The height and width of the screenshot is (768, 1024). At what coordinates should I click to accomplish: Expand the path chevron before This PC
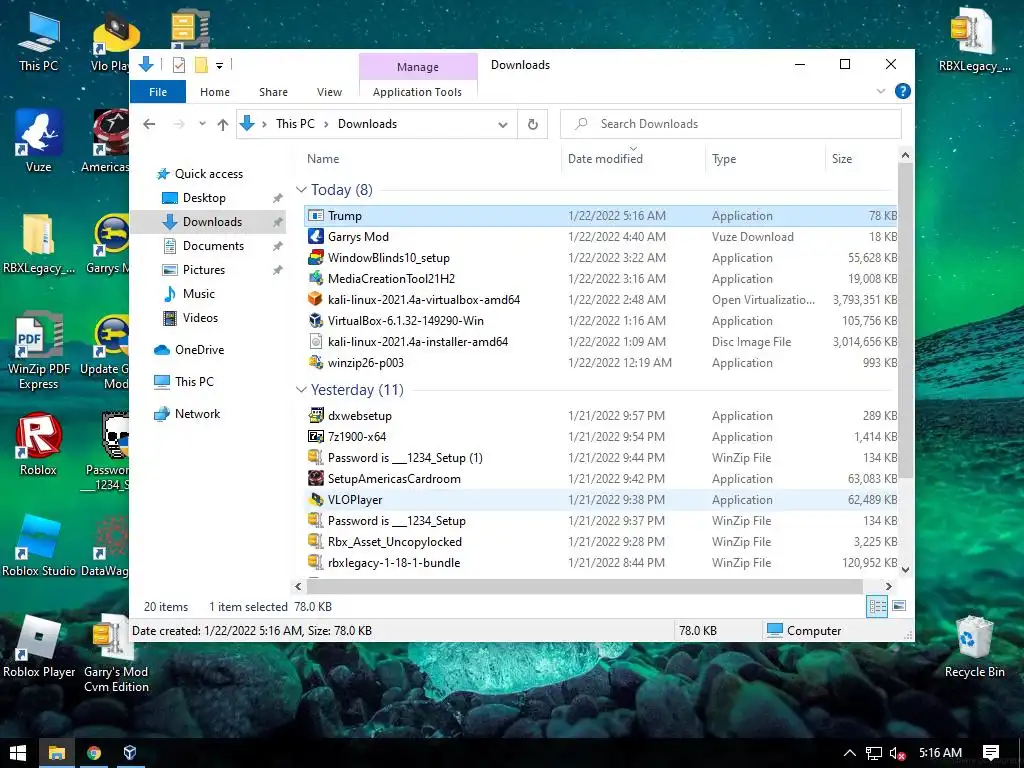(264, 124)
